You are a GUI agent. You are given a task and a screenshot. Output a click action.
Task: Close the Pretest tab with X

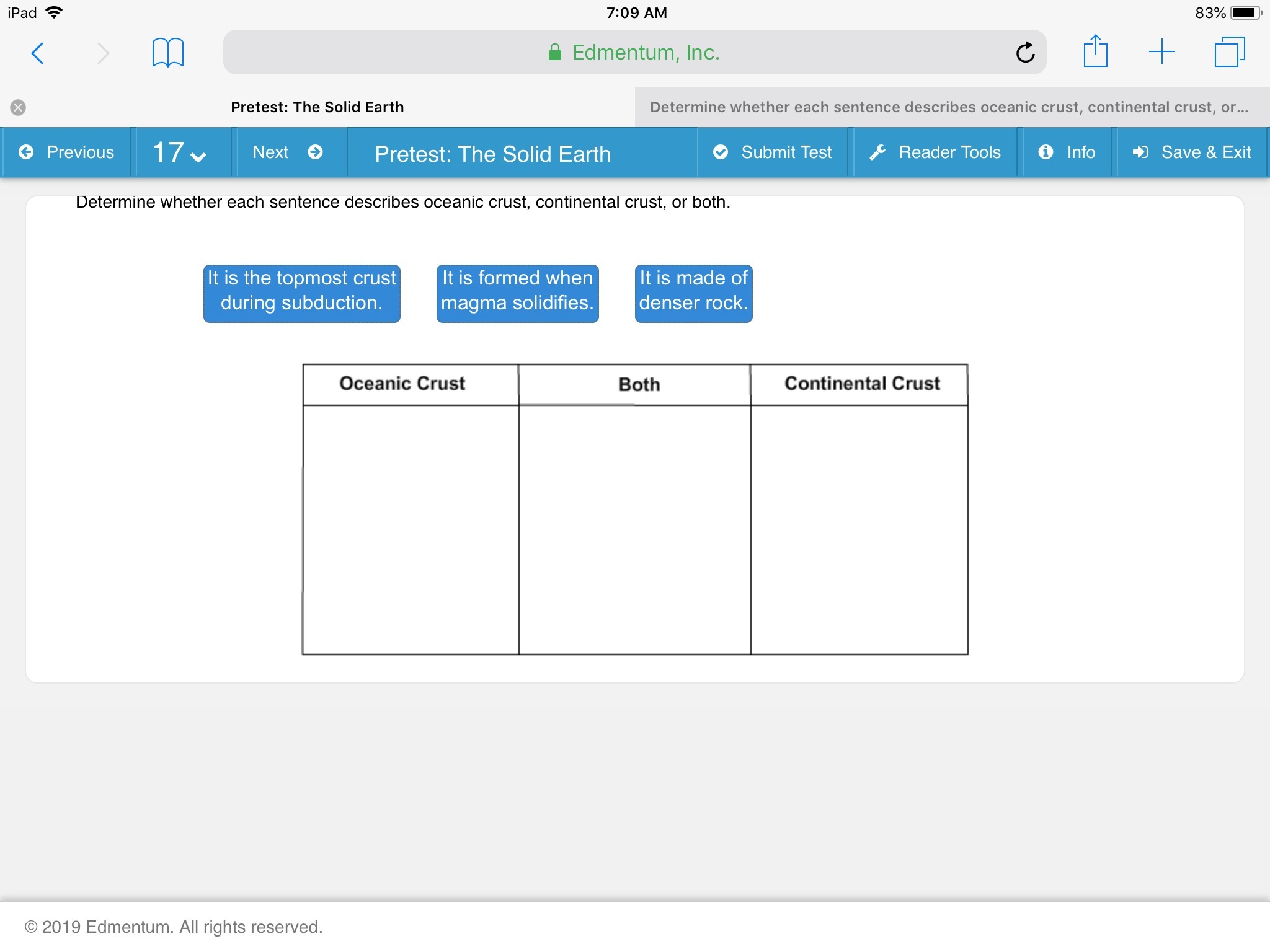[x=18, y=107]
